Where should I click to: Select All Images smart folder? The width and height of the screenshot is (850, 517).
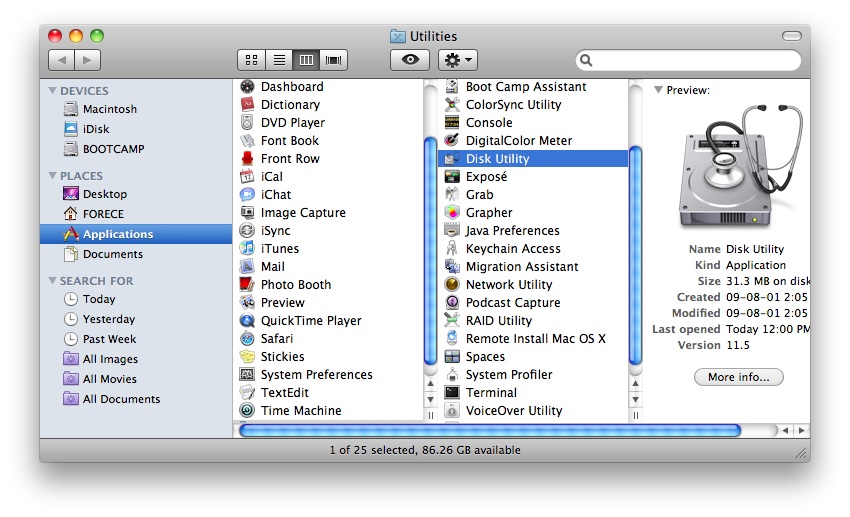click(x=101, y=359)
